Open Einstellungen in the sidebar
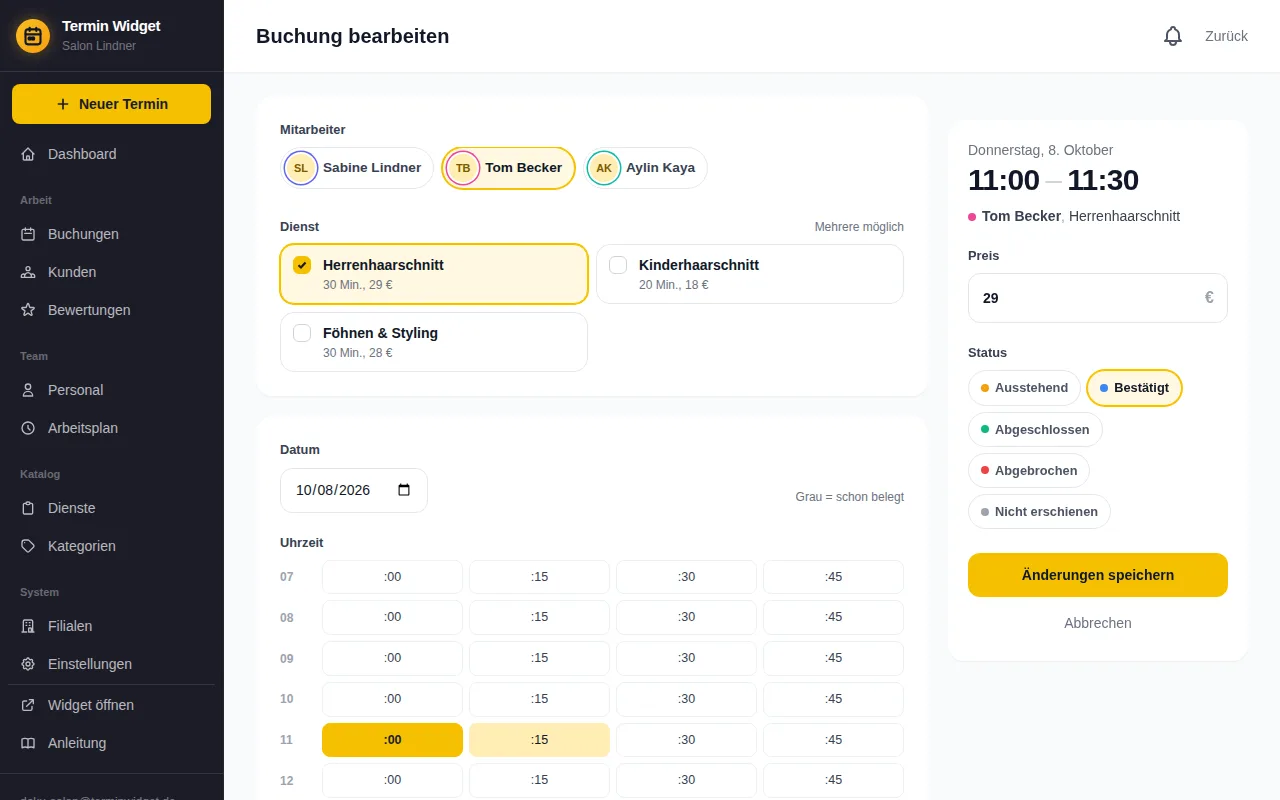This screenshot has height=800, width=1280. (112, 664)
